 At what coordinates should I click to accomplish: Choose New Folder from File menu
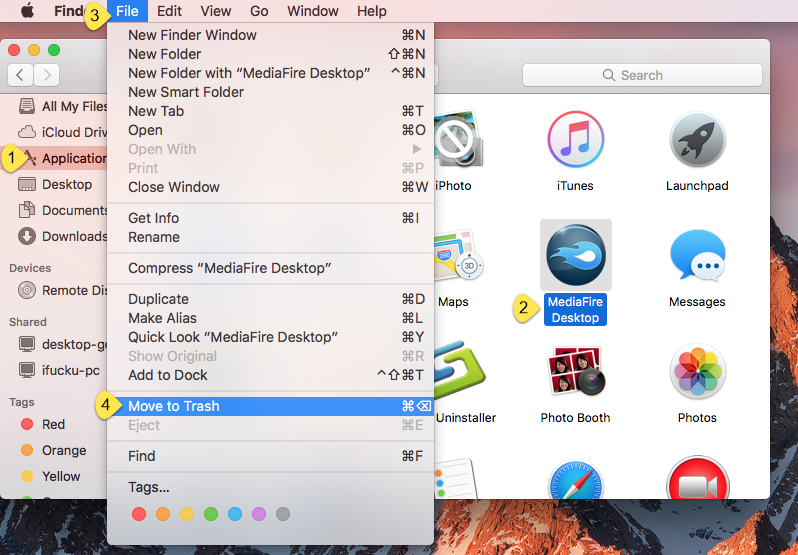(x=270, y=54)
